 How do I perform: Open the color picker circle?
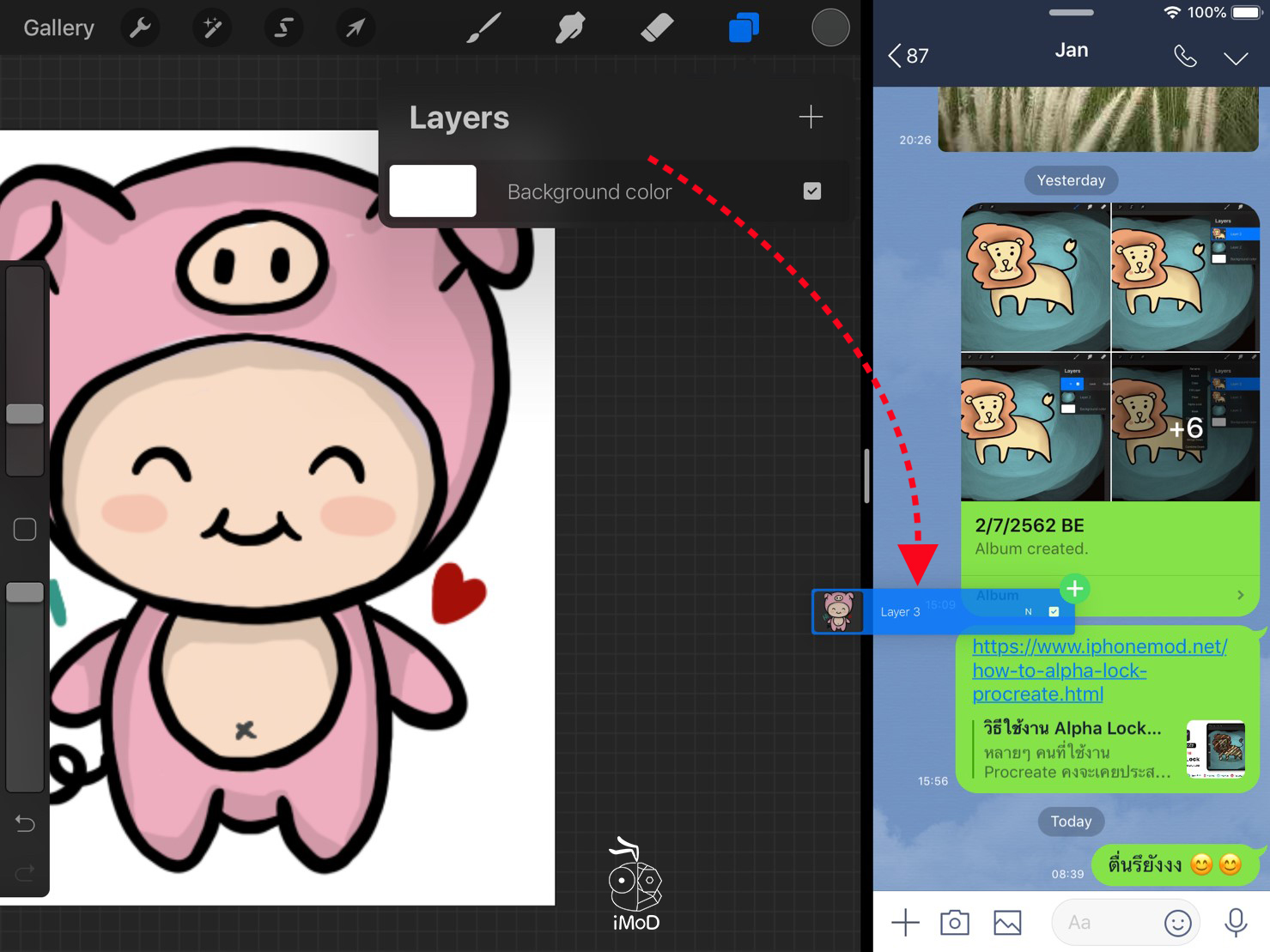tap(830, 28)
